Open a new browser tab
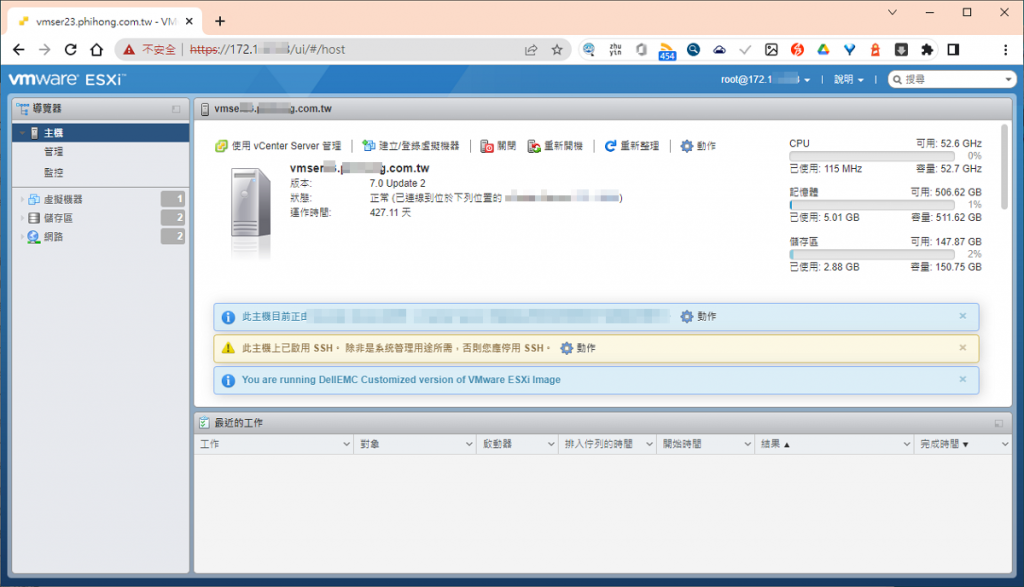 [x=220, y=21]
